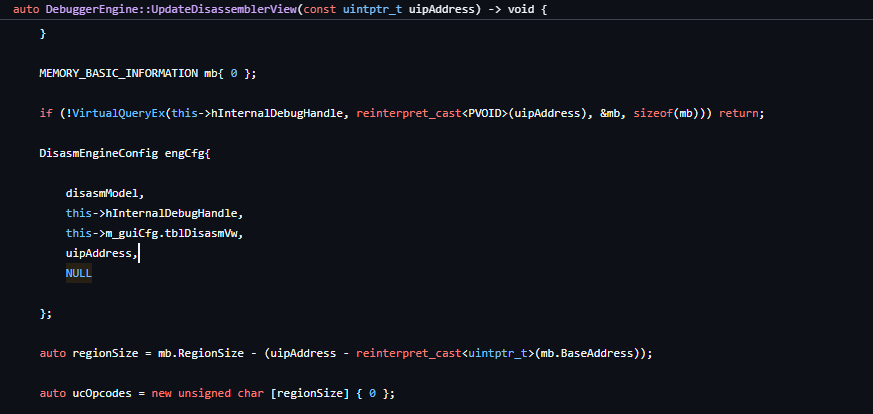Click 'reinterpret_cast<uintptr_t>' in the regionSize line

pyautogui.click(x=445, y=353)
